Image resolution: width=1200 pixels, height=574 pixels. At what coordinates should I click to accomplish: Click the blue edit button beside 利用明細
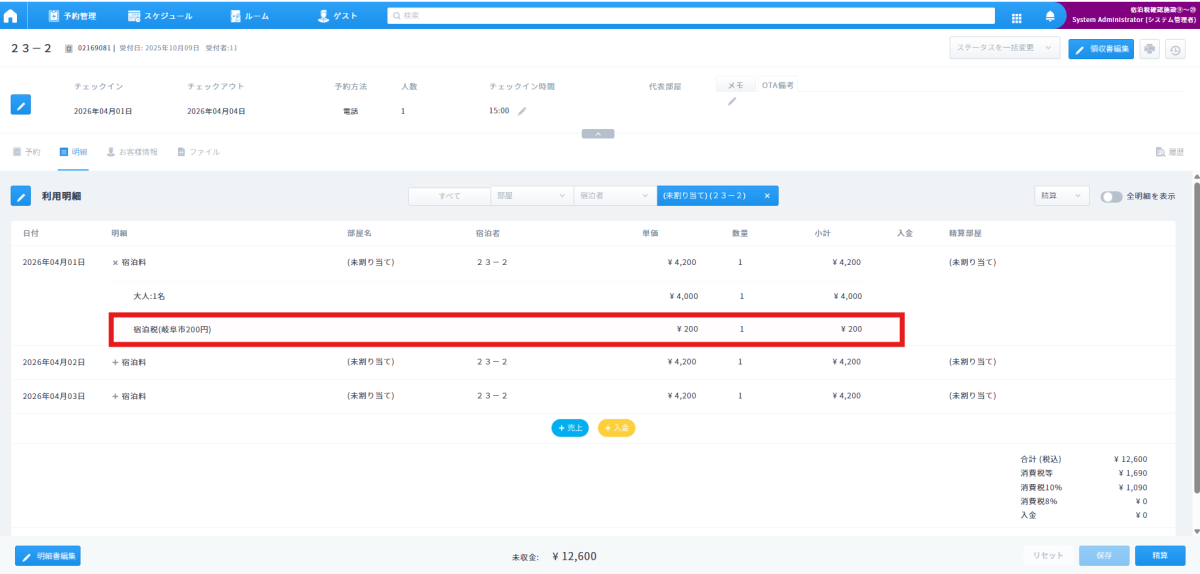21,196
